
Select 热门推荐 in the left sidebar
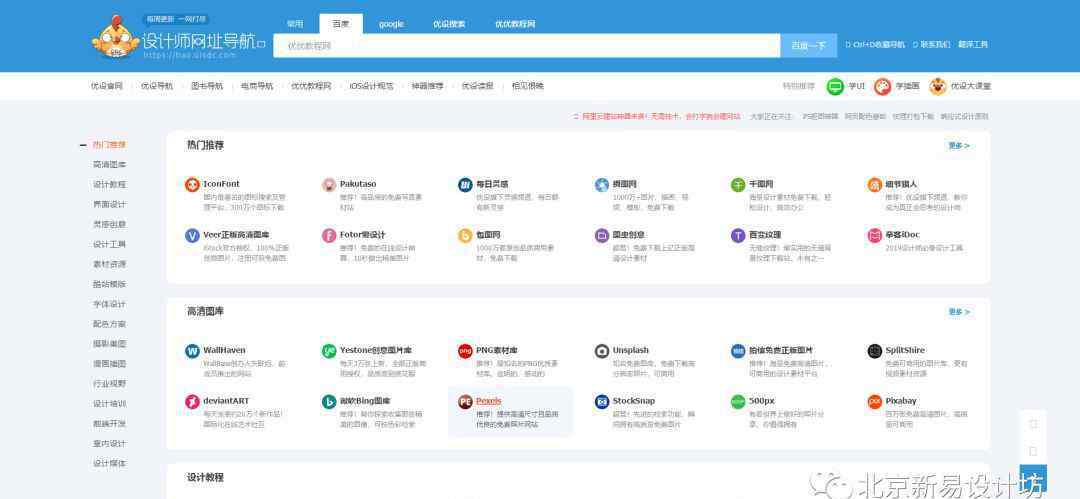coord(110,145)
